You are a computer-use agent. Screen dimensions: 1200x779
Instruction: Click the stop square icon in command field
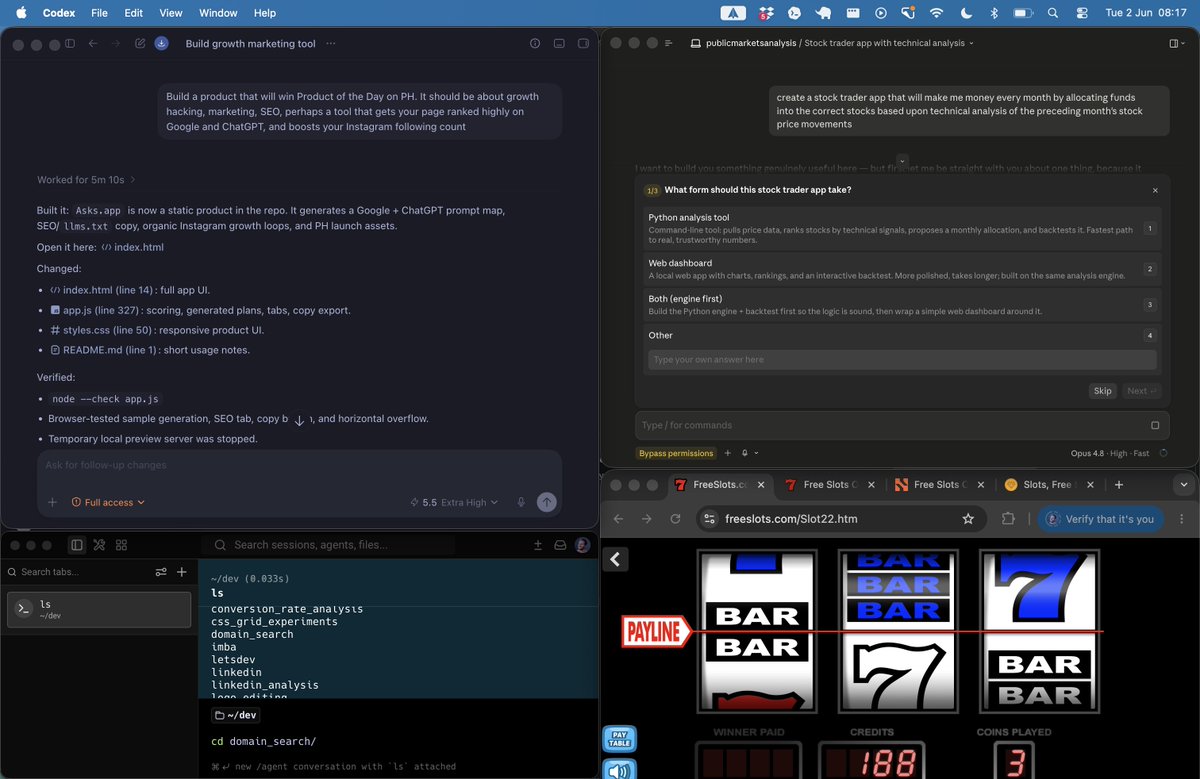click(1155, 425)
